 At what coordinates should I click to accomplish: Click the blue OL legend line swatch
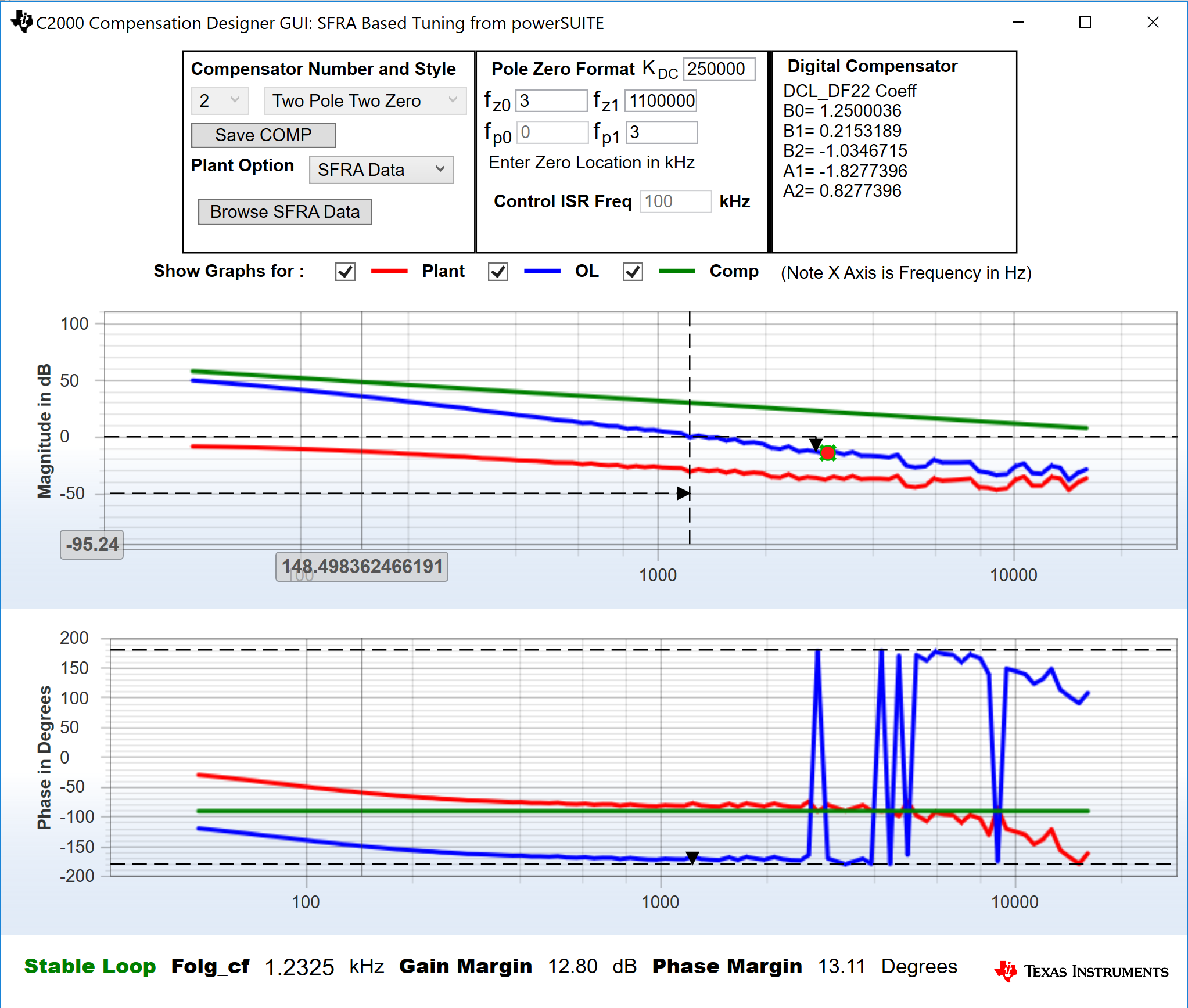(x=541, y=271)
